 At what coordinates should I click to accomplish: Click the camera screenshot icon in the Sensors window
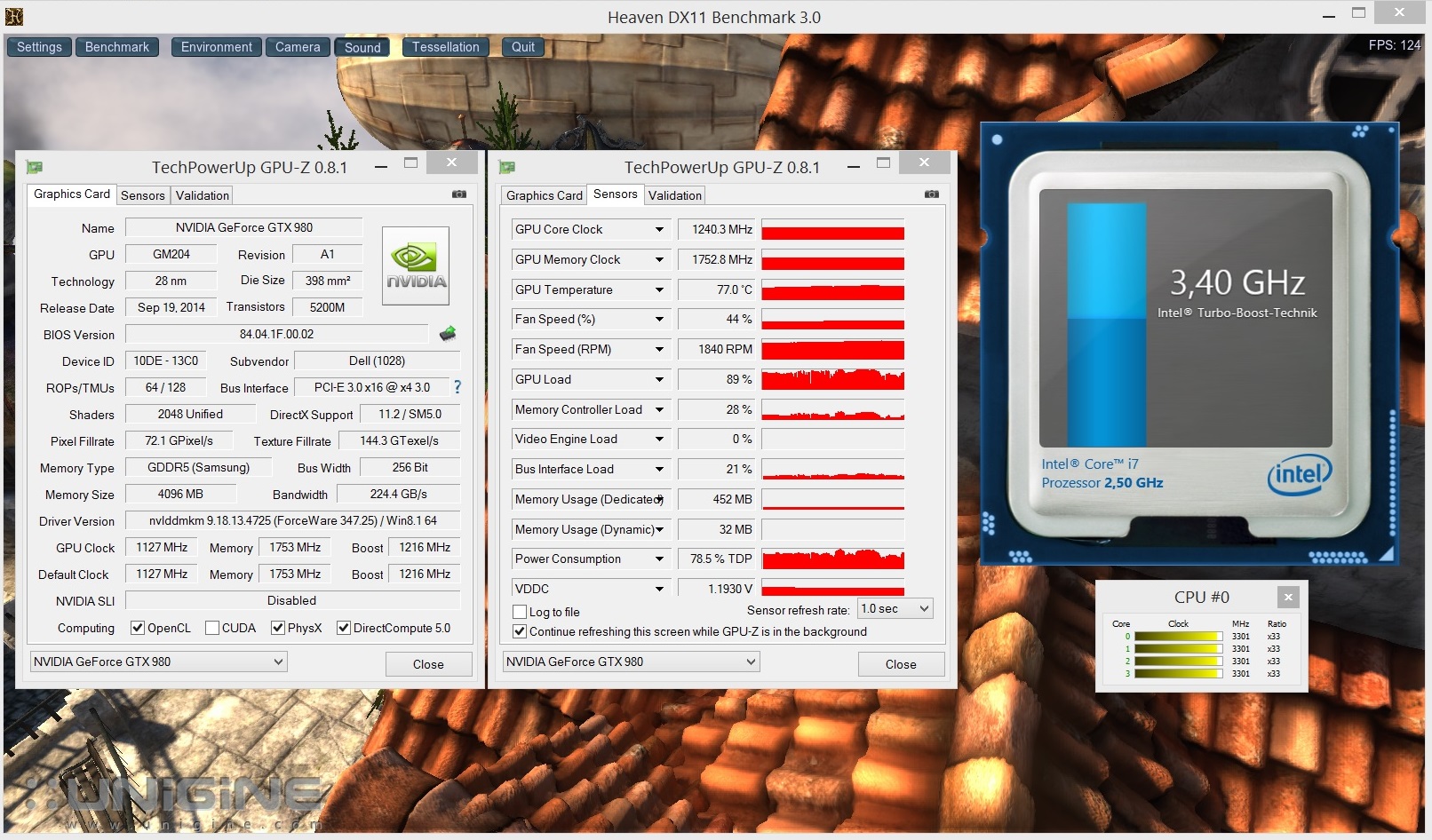coord(932,194)
